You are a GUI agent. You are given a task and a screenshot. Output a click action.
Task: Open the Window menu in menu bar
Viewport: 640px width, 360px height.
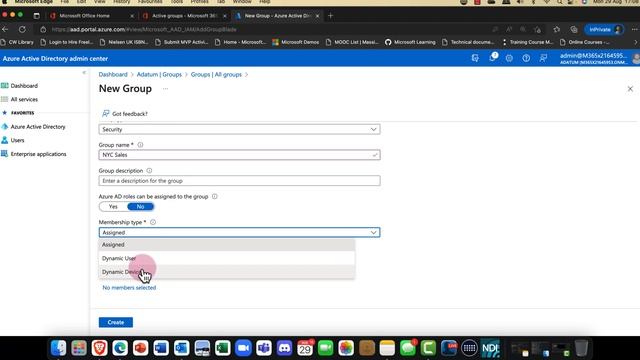click(x=242, y=2)
